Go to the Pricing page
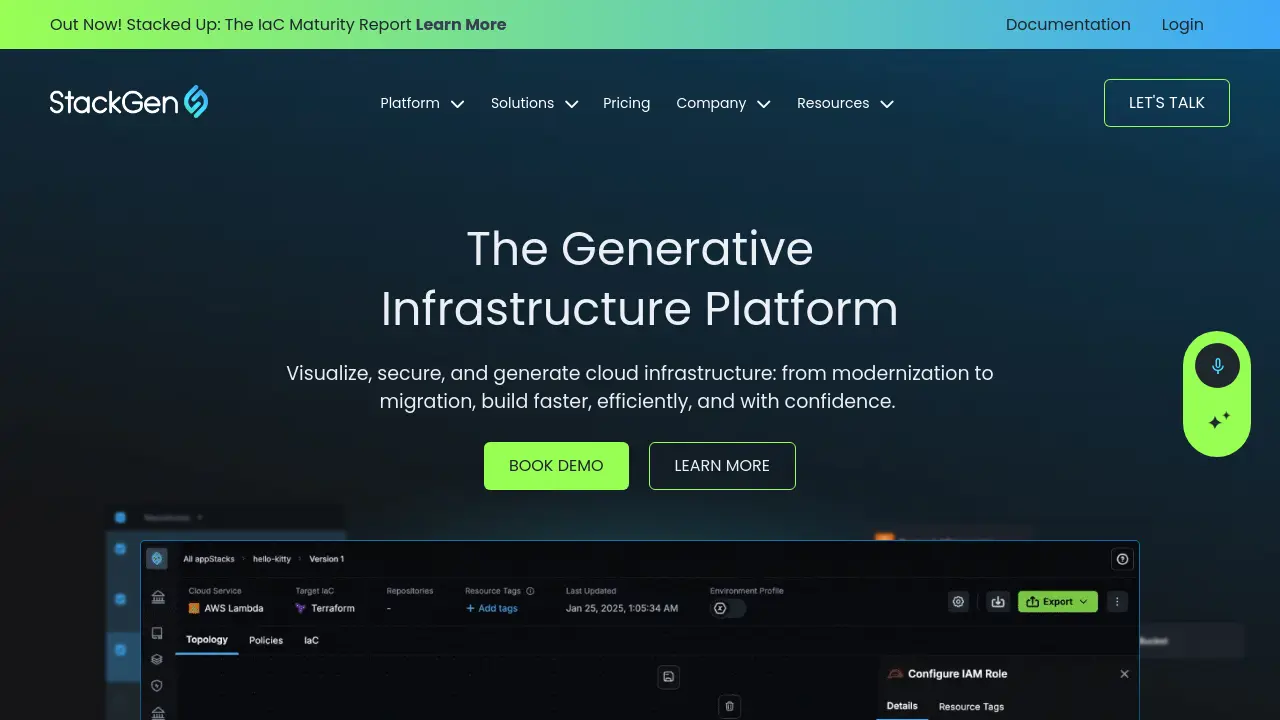The height and width of the screenshot is (720, 1280). point(626,103)
